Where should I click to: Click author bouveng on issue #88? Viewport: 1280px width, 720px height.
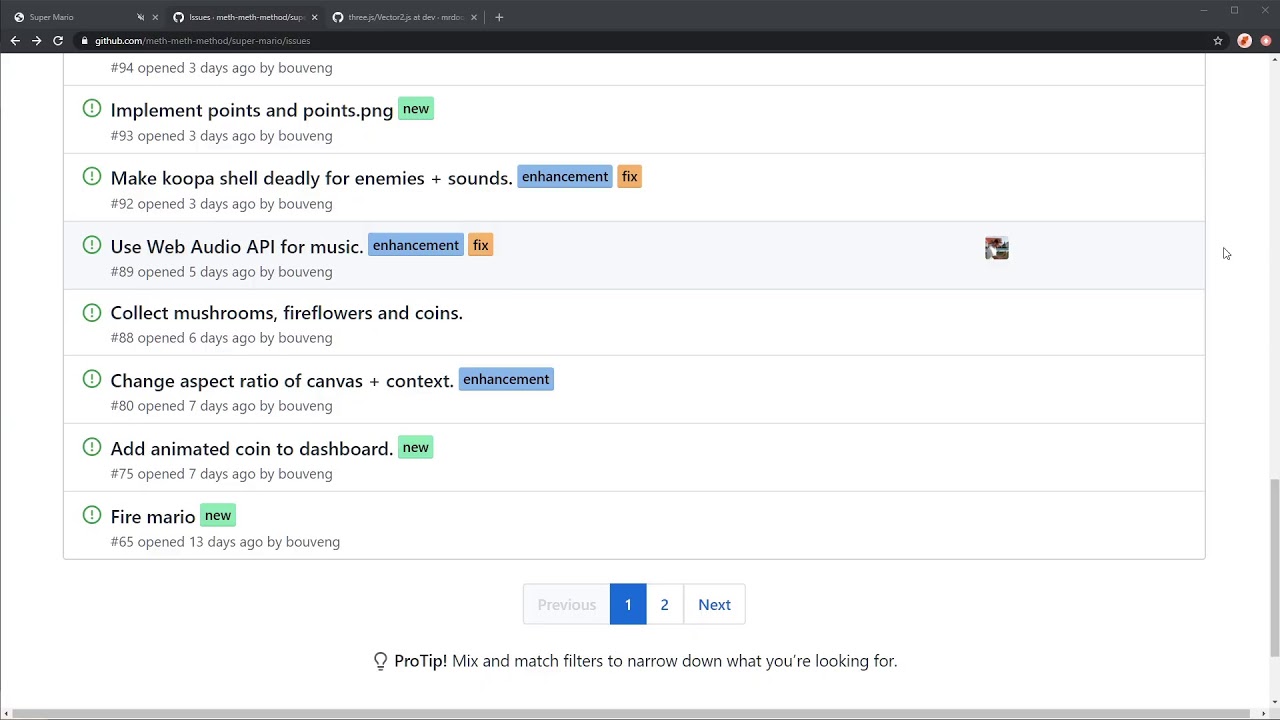tap(305, 338)
